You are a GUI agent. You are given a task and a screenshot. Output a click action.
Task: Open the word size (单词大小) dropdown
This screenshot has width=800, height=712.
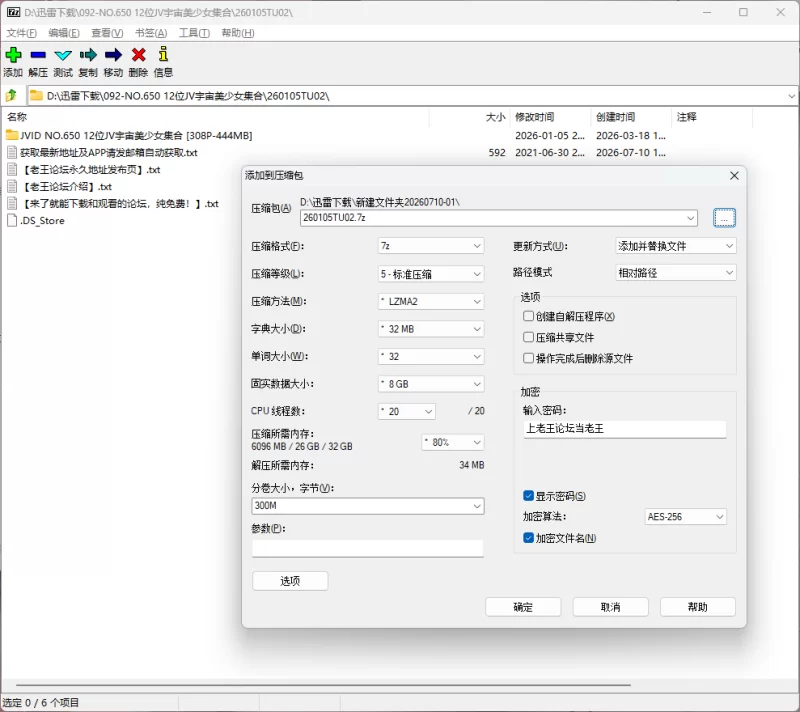(x=431, y=357)
